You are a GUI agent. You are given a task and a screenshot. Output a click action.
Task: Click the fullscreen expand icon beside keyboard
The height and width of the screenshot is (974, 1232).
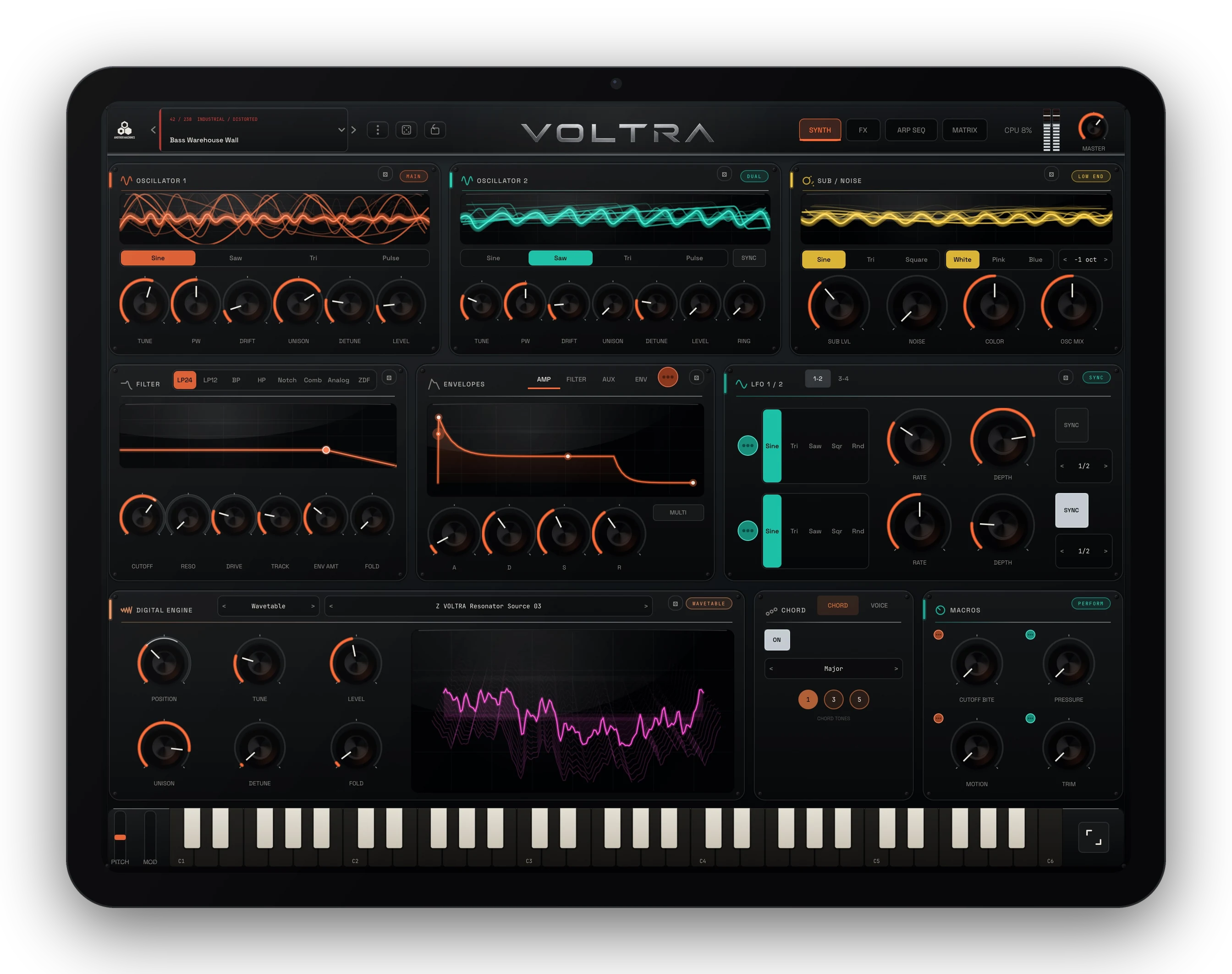[1094, 837]
